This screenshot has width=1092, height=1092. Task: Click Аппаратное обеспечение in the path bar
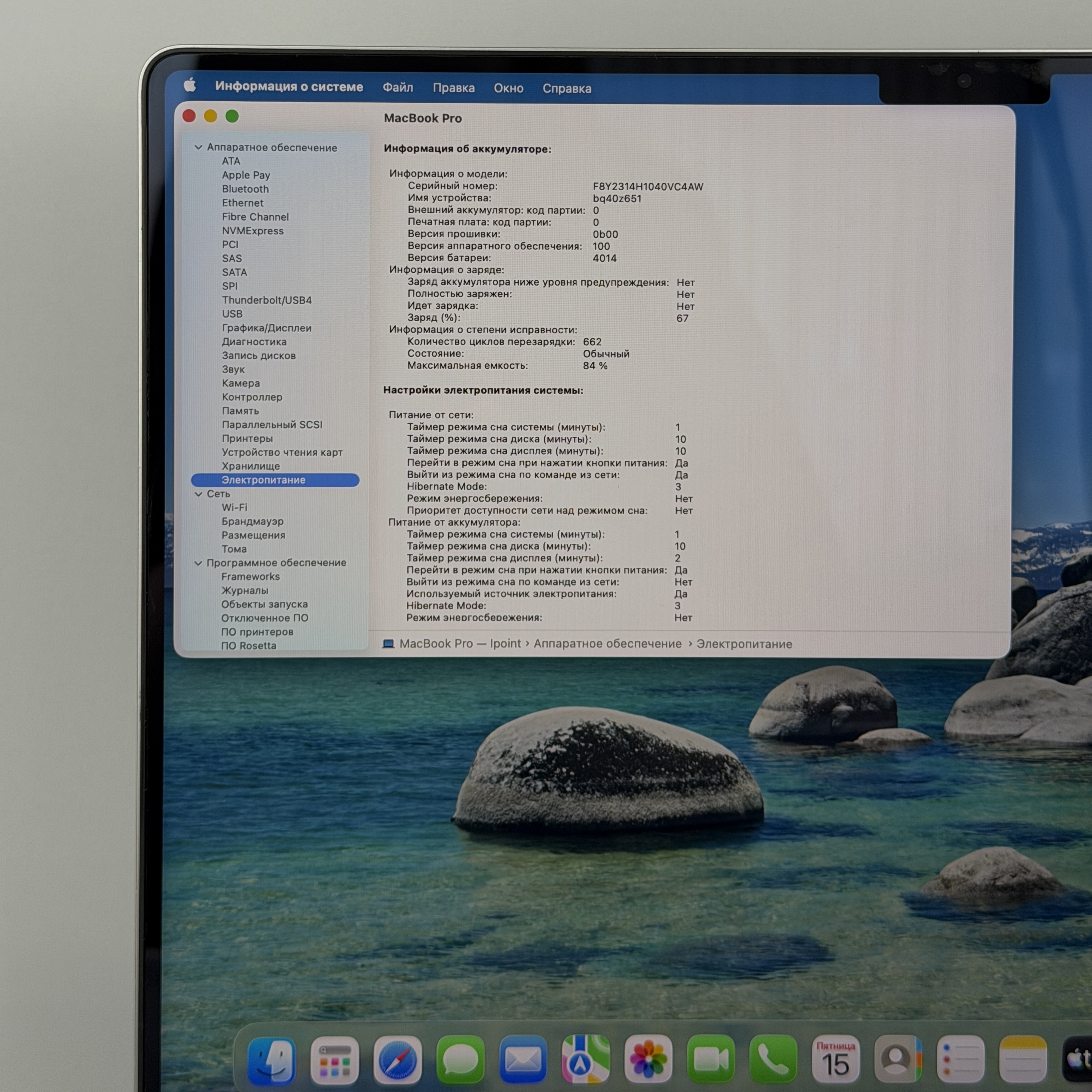tap(608, 644)
